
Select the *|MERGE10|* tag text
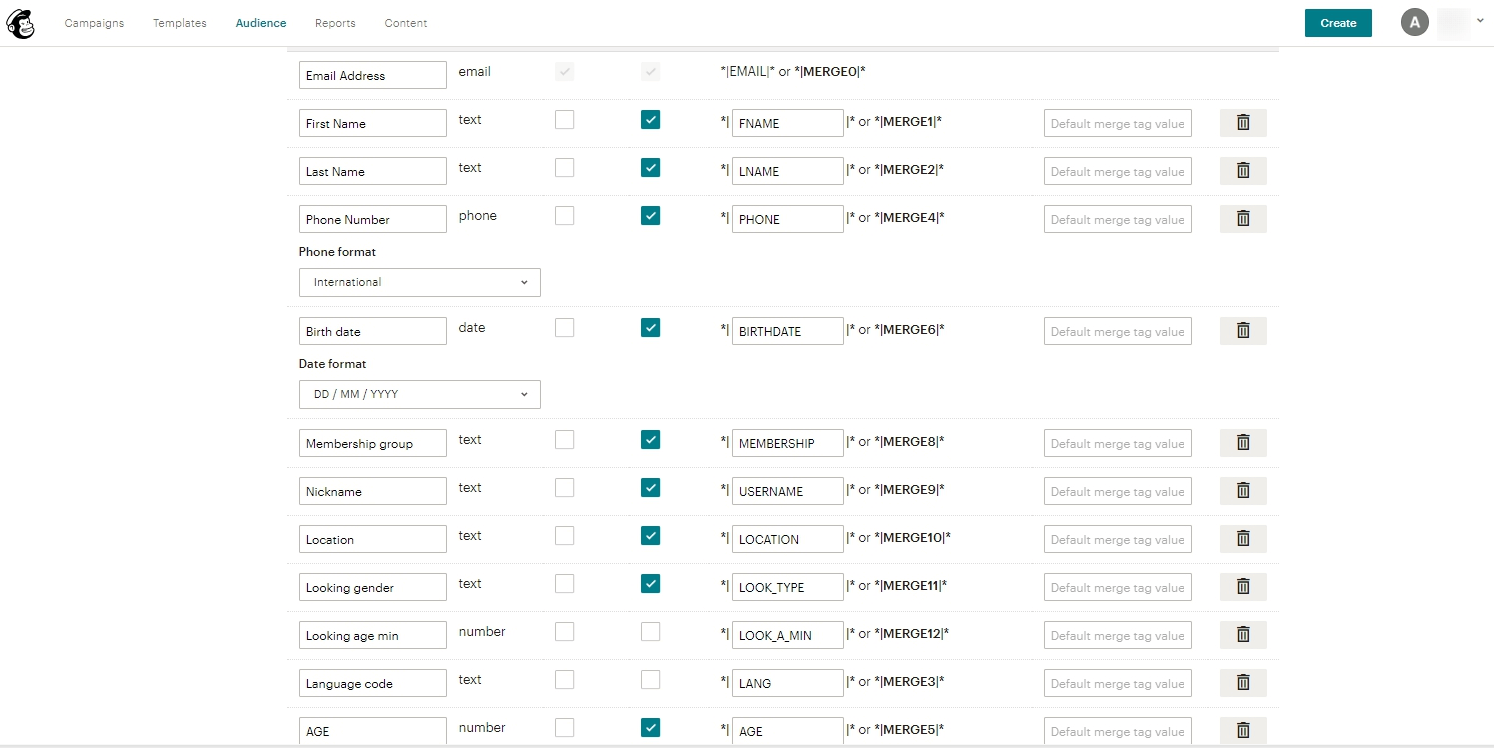tap(913, 537)
